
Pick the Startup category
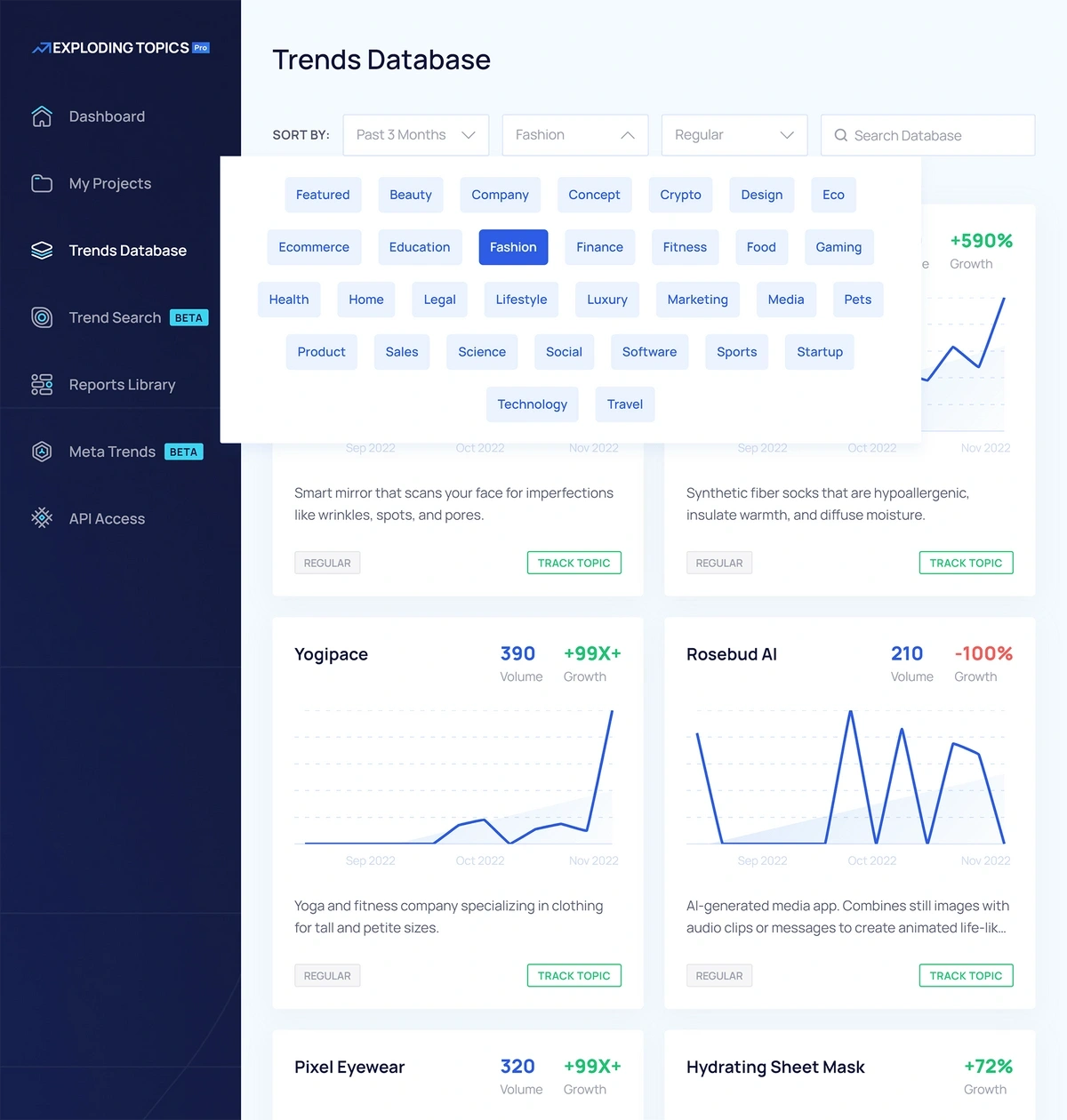coord(820,352)
